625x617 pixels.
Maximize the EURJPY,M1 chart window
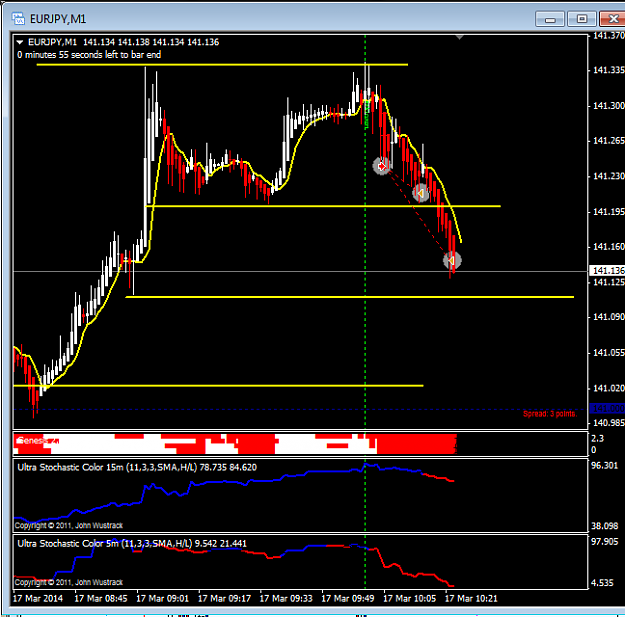(582, 19)
